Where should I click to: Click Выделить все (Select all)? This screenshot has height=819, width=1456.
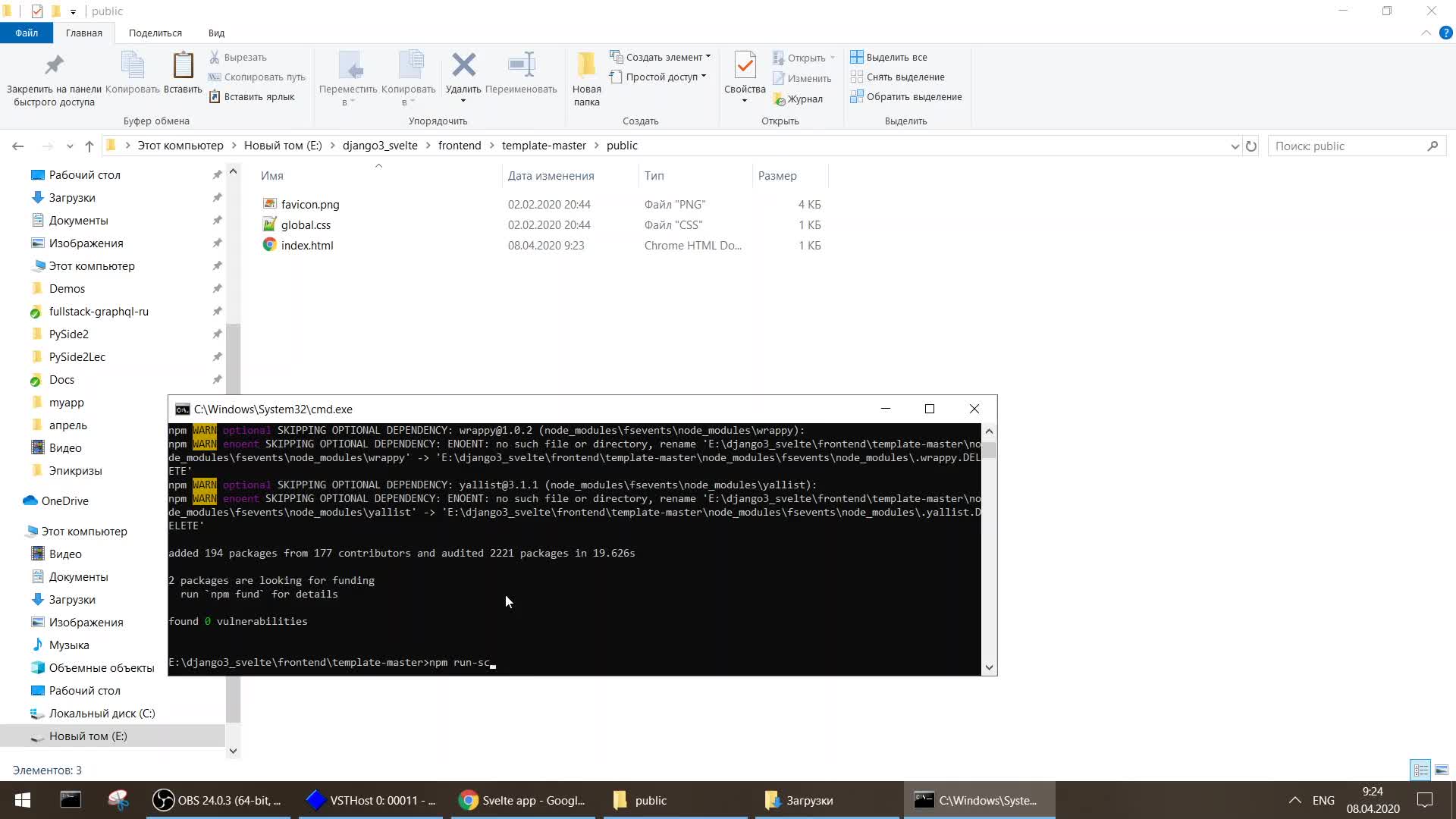(889, 57)
